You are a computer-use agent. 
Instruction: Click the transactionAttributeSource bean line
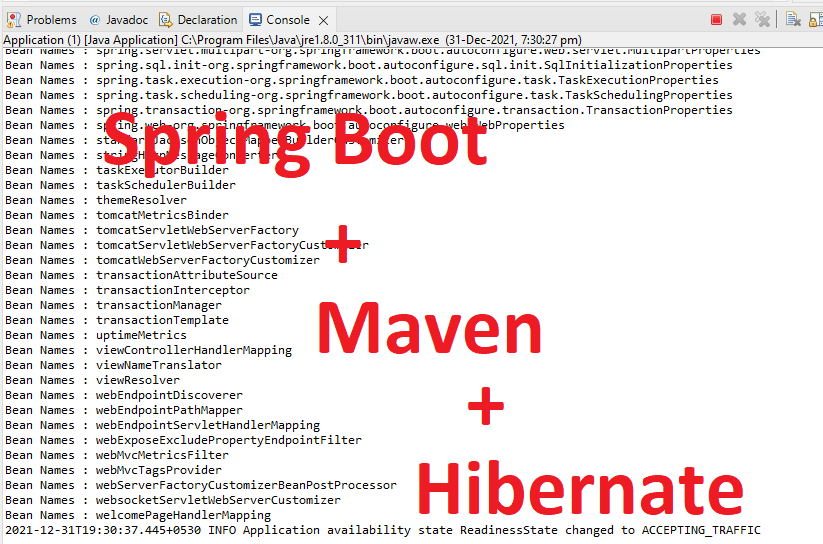142,275
